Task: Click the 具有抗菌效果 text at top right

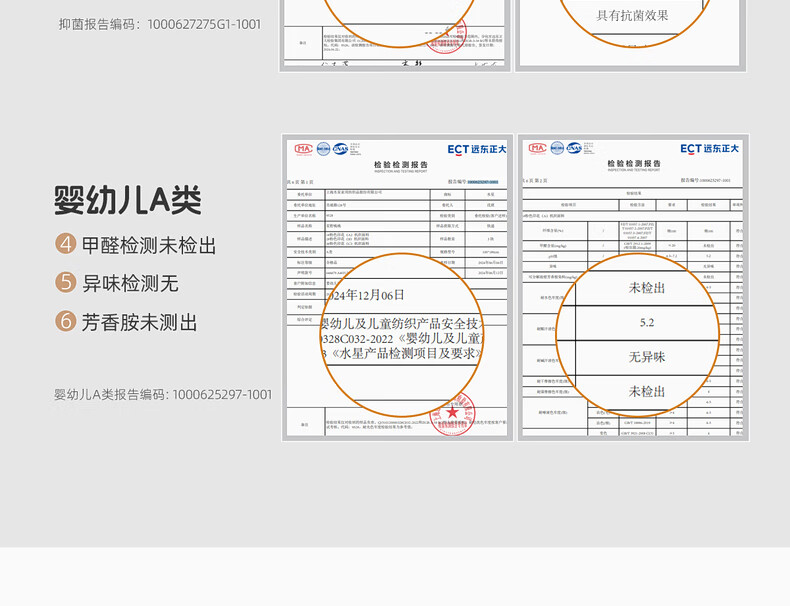Action: tap(632, 15)
